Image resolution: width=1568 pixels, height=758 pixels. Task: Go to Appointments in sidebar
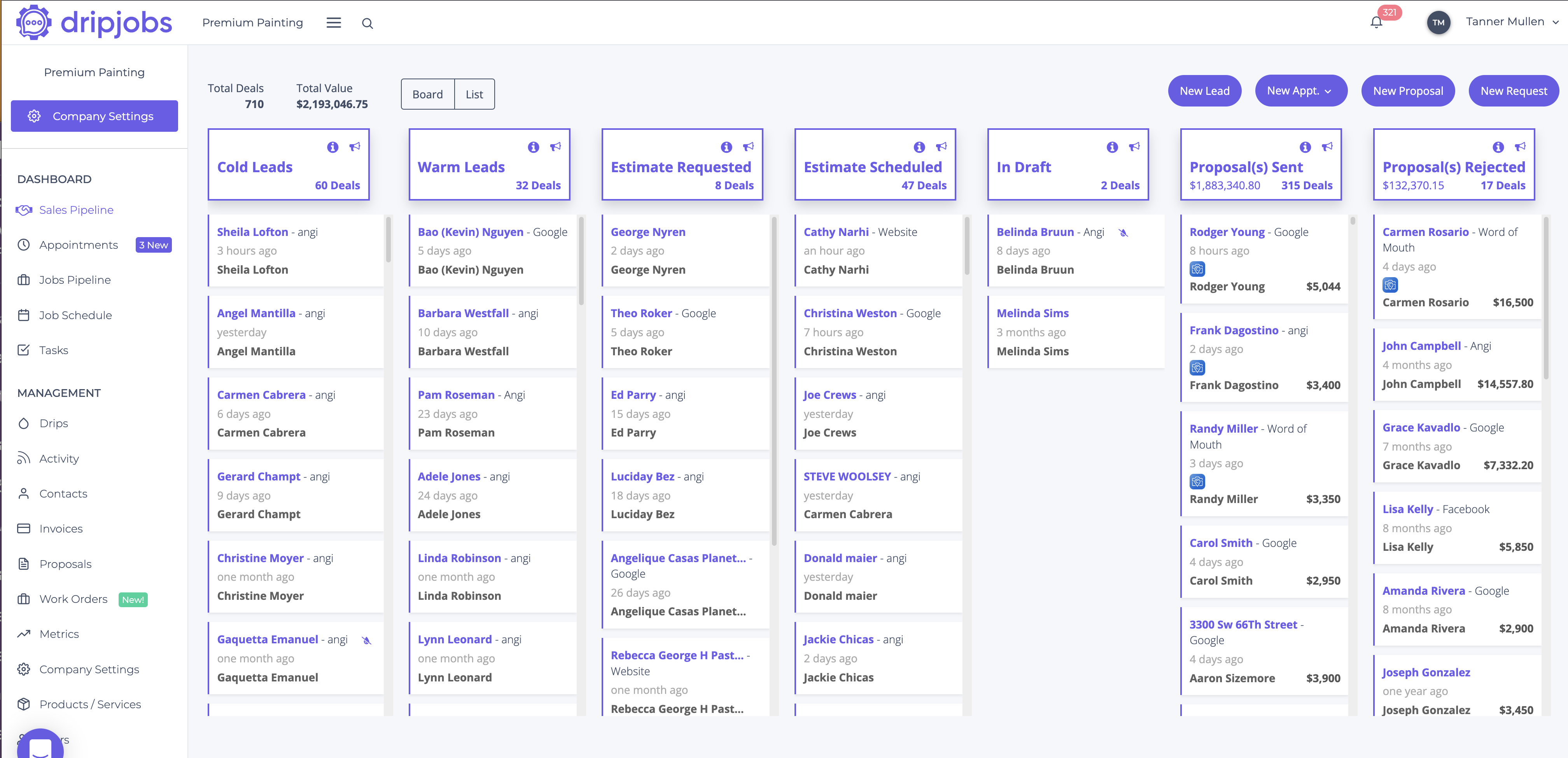click(x=79, y=245)
